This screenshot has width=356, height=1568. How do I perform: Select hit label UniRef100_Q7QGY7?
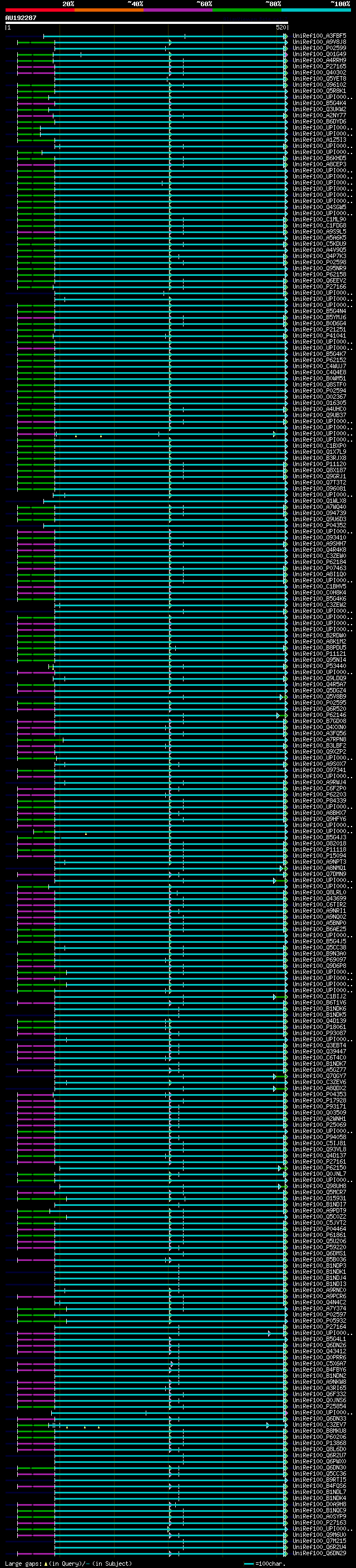[x=319, y=1076]
